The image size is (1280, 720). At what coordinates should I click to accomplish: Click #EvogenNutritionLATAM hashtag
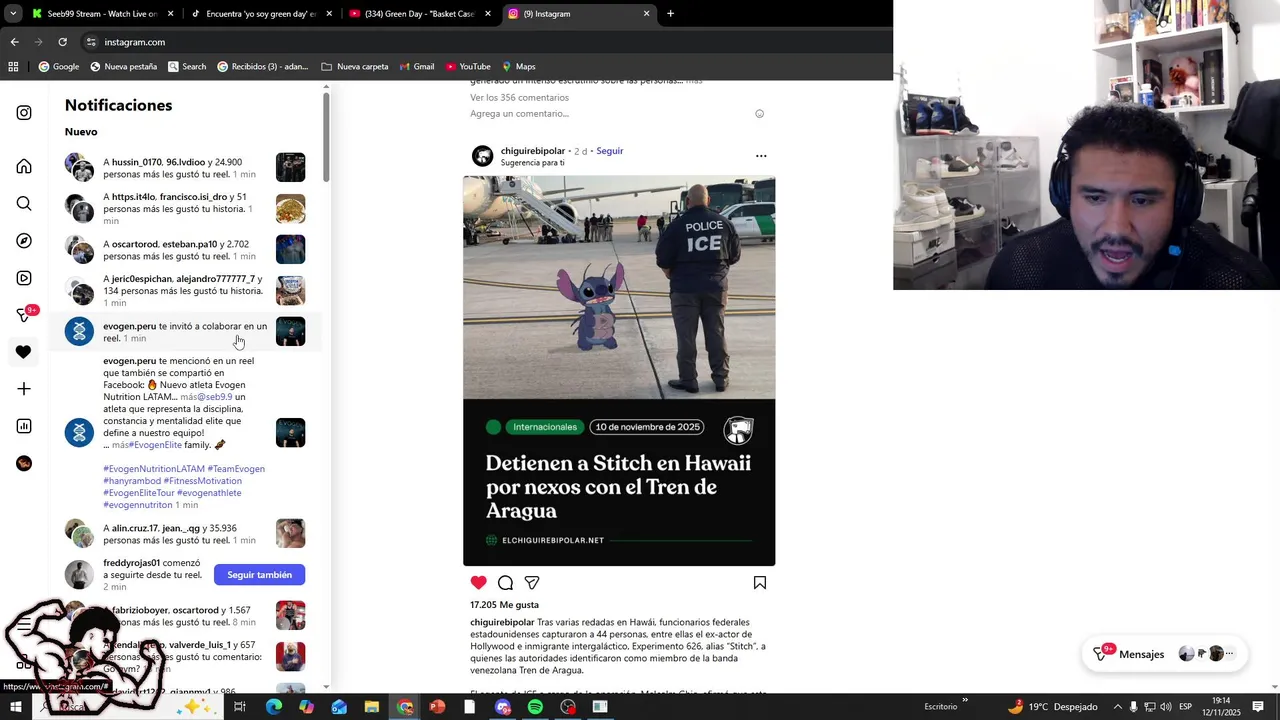click(x=154, y=469)
